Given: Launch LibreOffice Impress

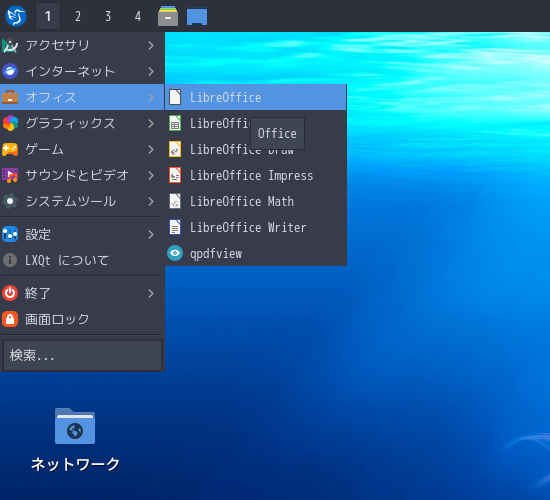Looking at the screenshot, I should click(x=256, y=175).
